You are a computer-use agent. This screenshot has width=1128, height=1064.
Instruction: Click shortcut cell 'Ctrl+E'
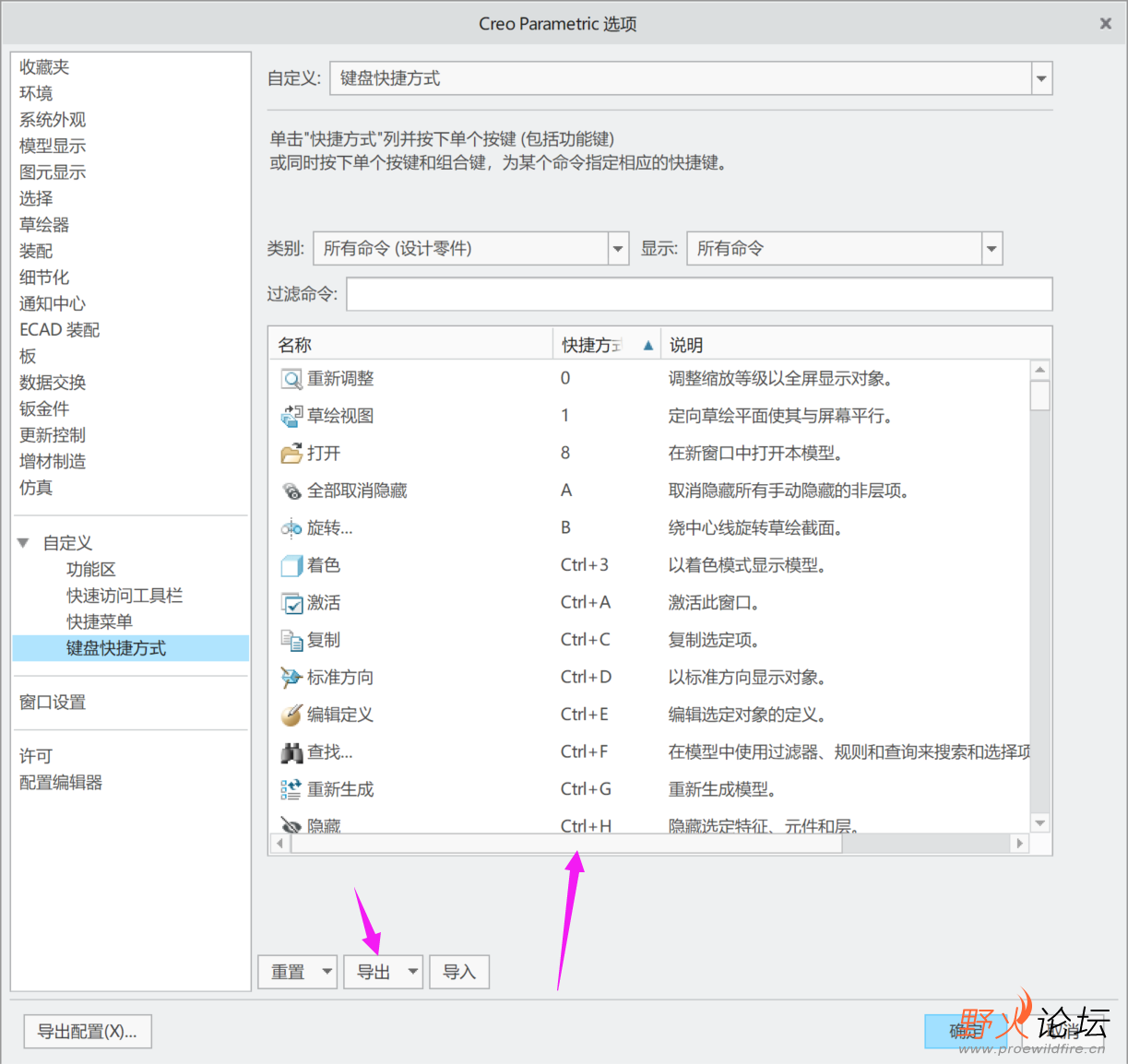(x=585, y=715)
